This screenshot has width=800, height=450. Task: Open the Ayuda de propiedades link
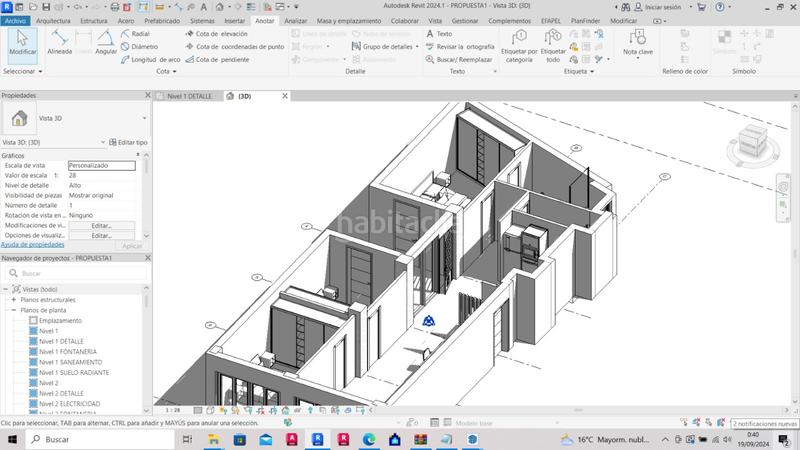32,244
